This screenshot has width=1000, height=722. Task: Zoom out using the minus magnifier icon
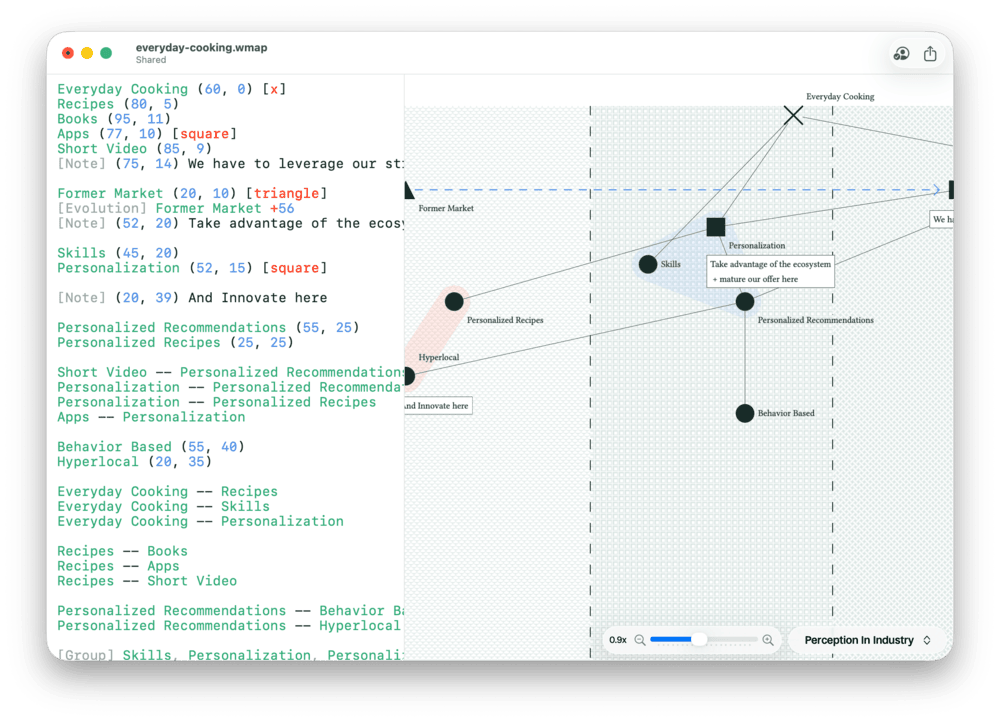click(641, 639)
